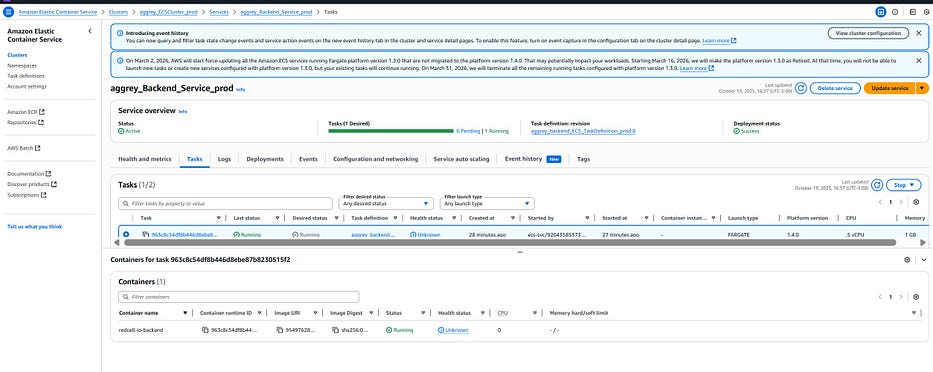
Task: Open Configuration and networking tab
Action: [x=375, y=159]
